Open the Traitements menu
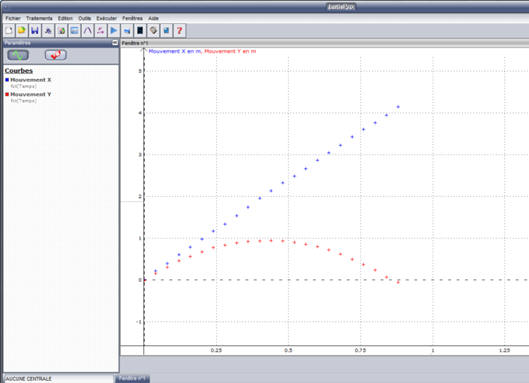Image resolution: width=529 pixels, height=383 pixels. pyautogui.click(x=39, y=18)
